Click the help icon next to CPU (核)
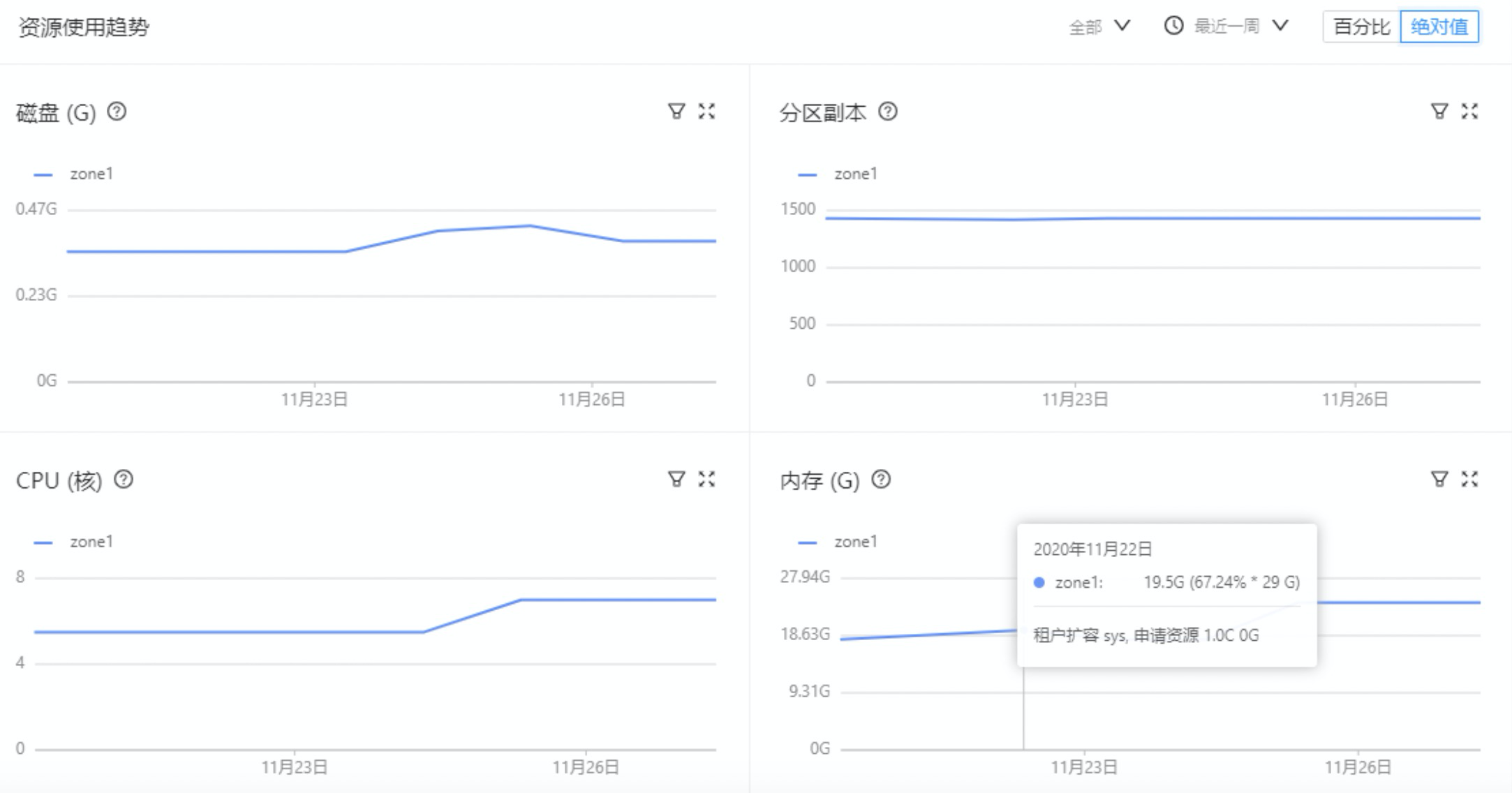The height and width of the screenshot is (793, 1512). [124, 480]
